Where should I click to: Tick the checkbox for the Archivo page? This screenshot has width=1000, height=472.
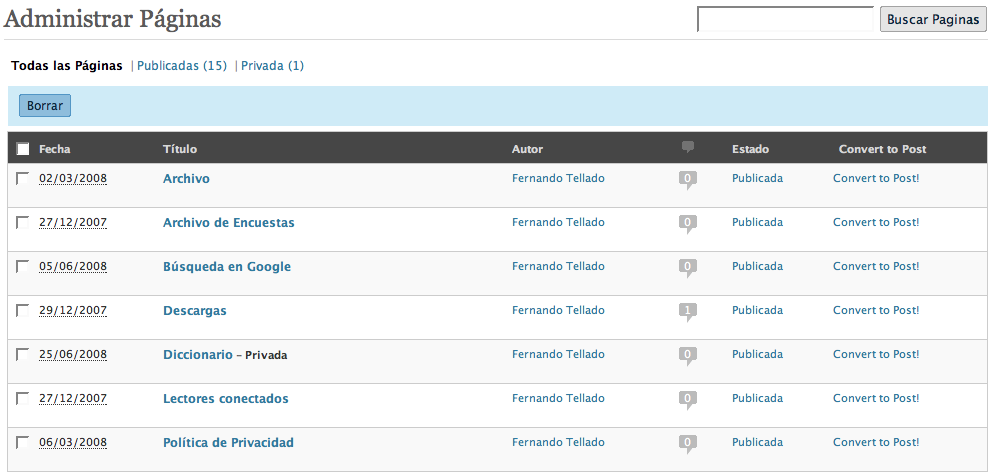click(23, 178)
